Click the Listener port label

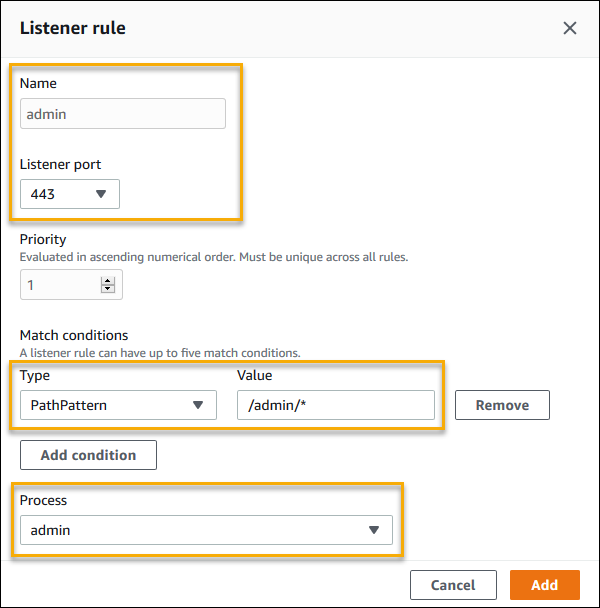[60, 163]
